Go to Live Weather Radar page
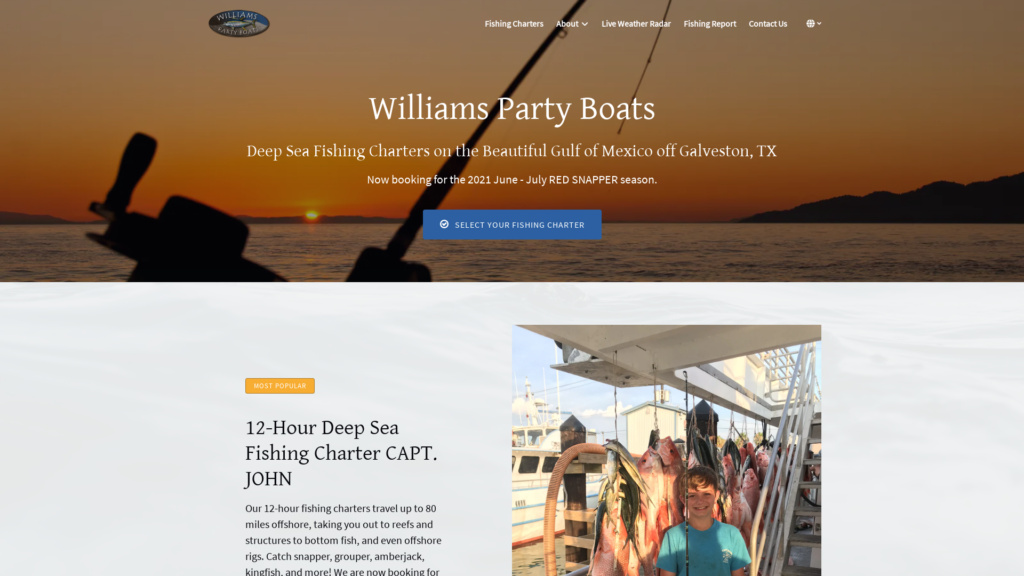1024x576 pixels. [x=635, y=24]
